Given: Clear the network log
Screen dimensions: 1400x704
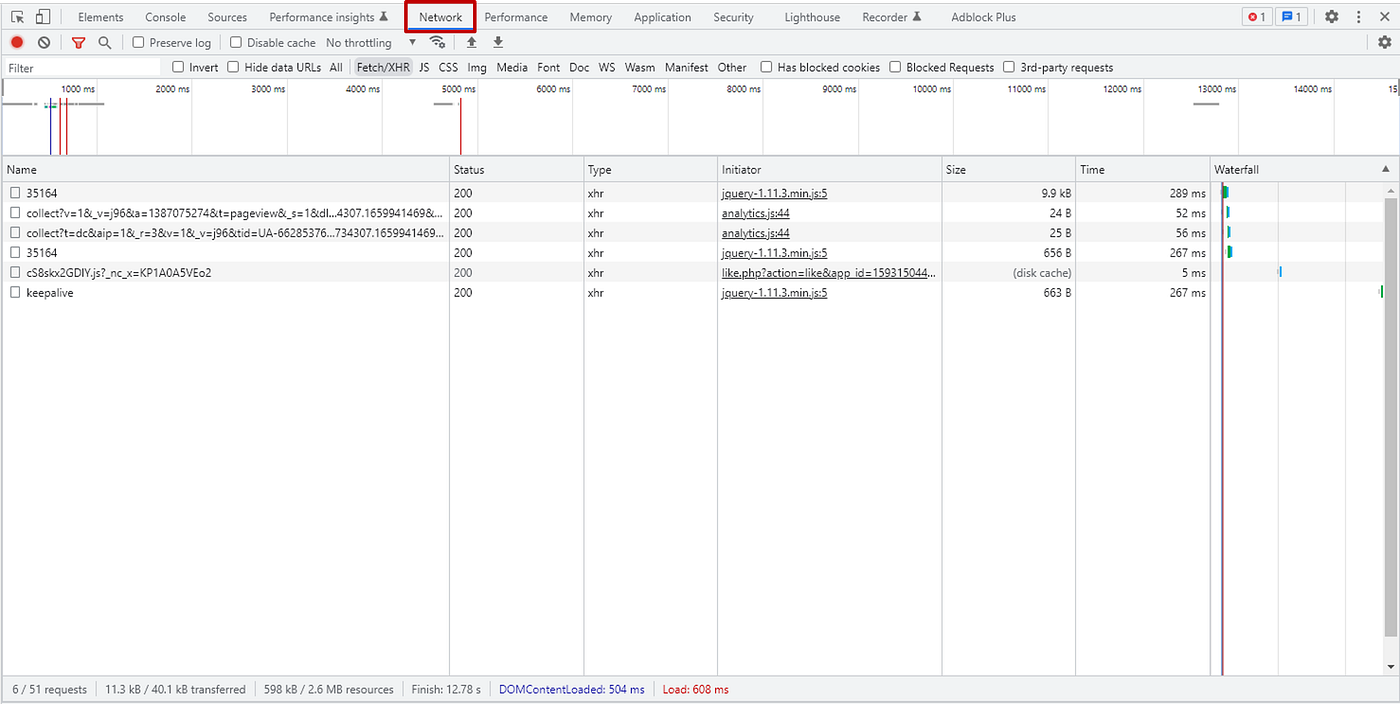Looking at the screenshot, I should [x=44, y=43].
